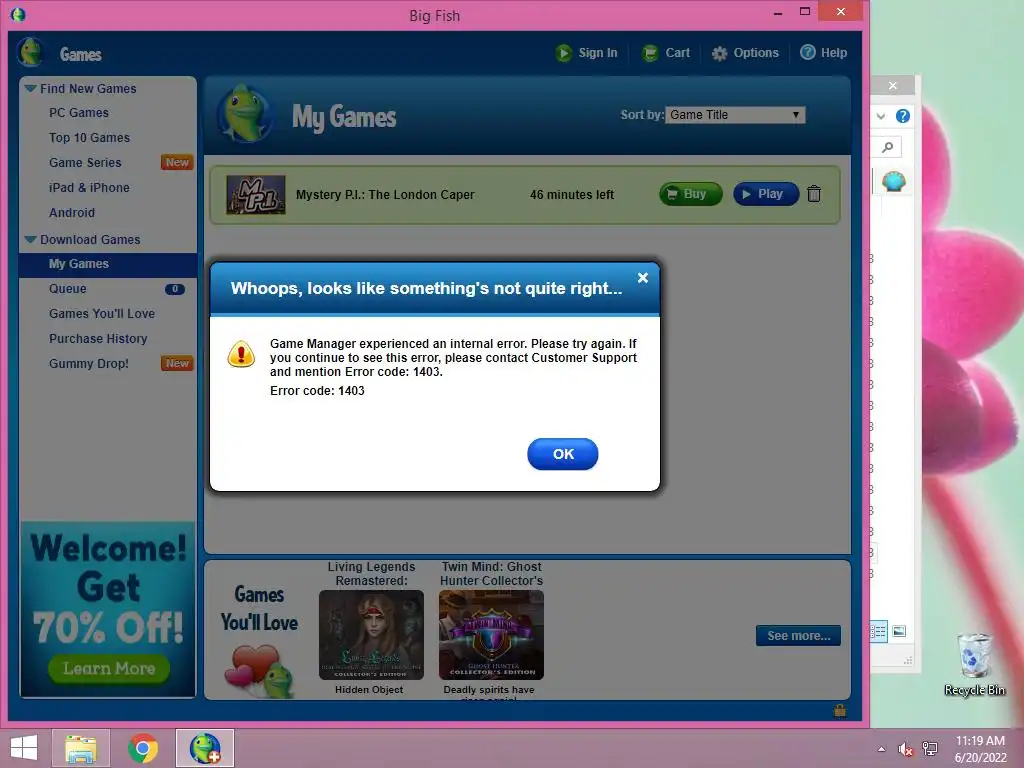
Task: Open Windows Start button
Action: pos(24,748)
